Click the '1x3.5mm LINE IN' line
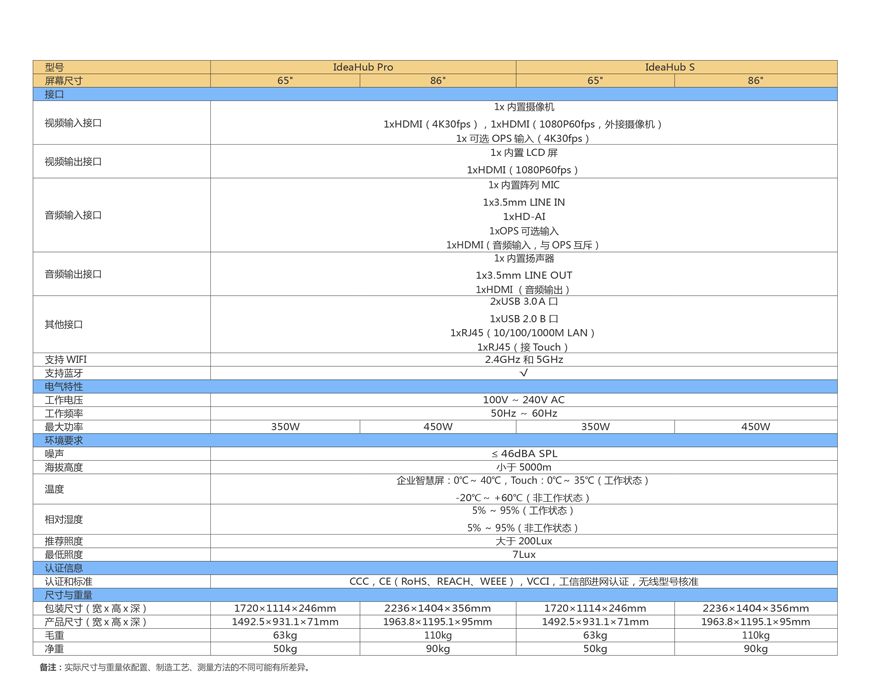Screen dimensions: 889x690 pyautogui.click(x=524, y=202)
